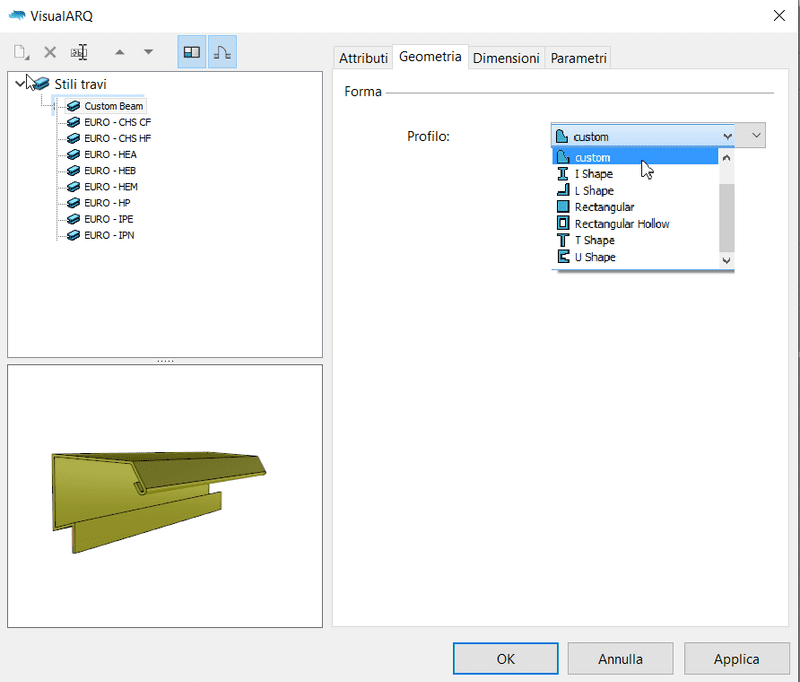Click the outer dropdown arrow beside Profilo
800x682 pixels.
(756, 136)
